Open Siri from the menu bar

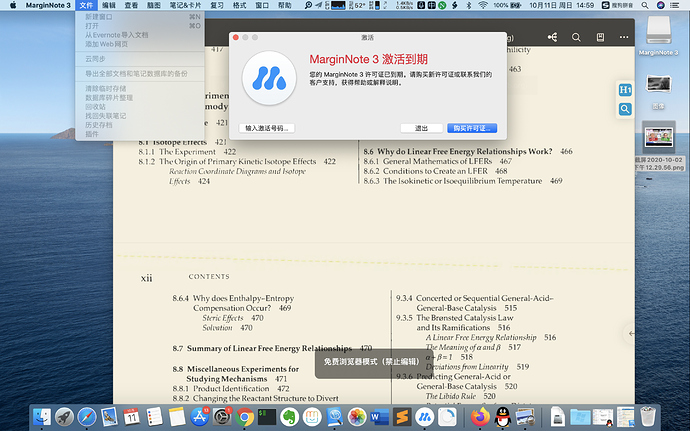pyautogui.click(x=660, y=5)
